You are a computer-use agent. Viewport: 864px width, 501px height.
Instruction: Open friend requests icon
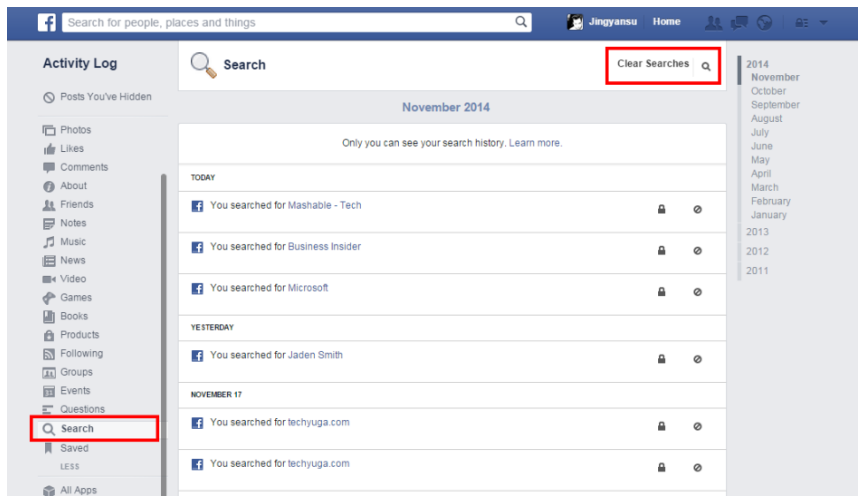pyautogui.click(x=713, y=23)
